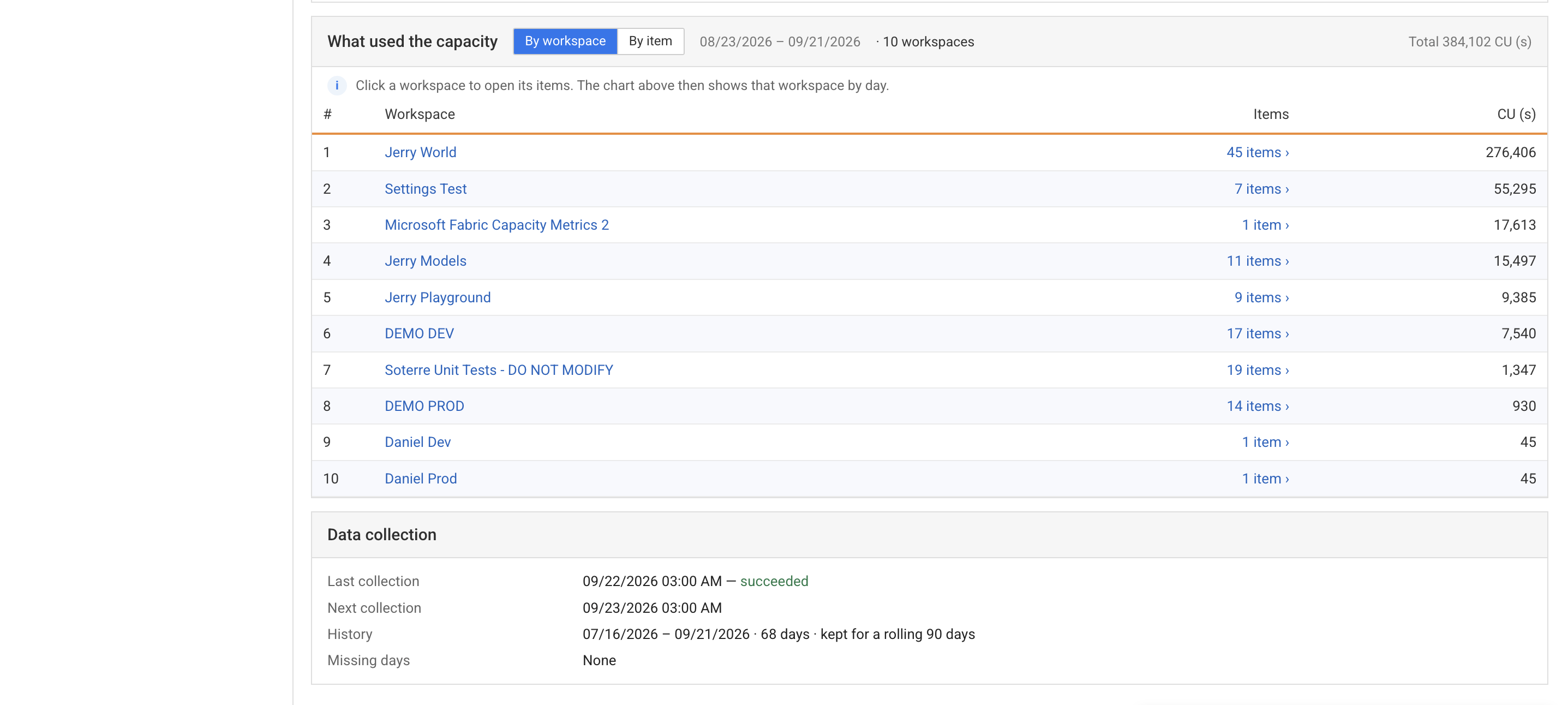Viewport: 1568px width, 705px height.
Task: Expand the 17 items link
Action: coord(1258,333)
